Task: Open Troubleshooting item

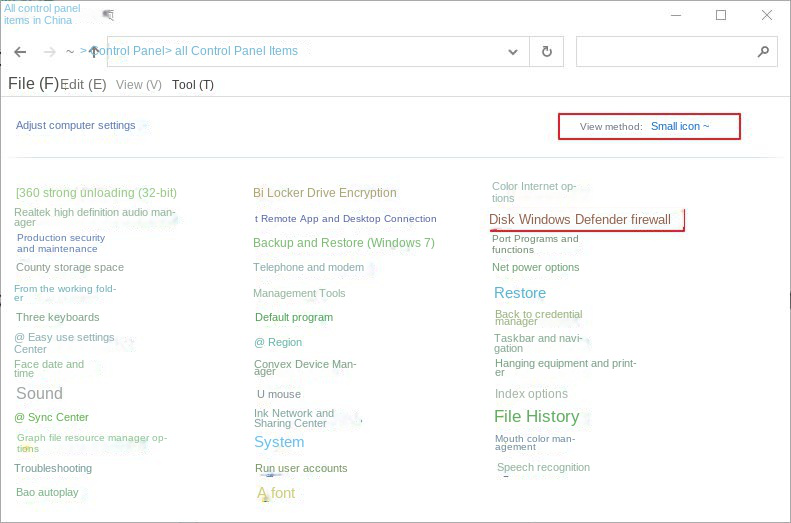Action: [53, 468]
